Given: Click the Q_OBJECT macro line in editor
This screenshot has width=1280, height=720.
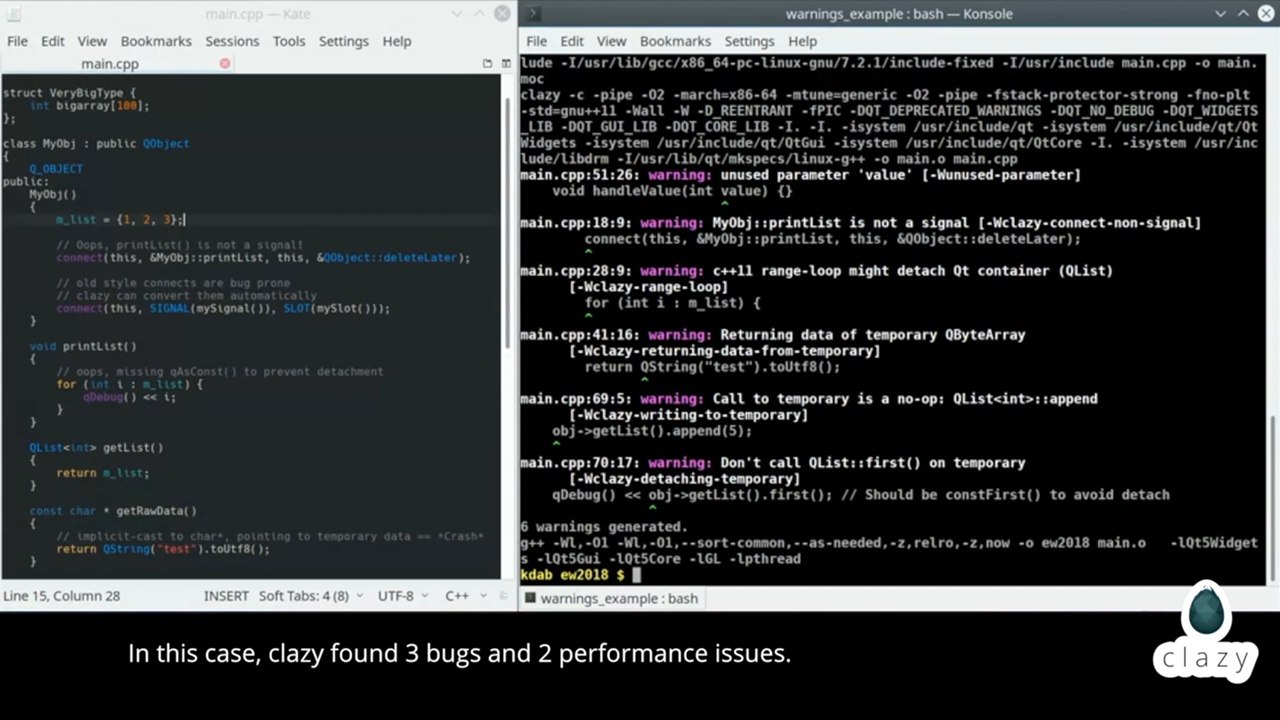Looking at the screenshot, I should (56, 169).
